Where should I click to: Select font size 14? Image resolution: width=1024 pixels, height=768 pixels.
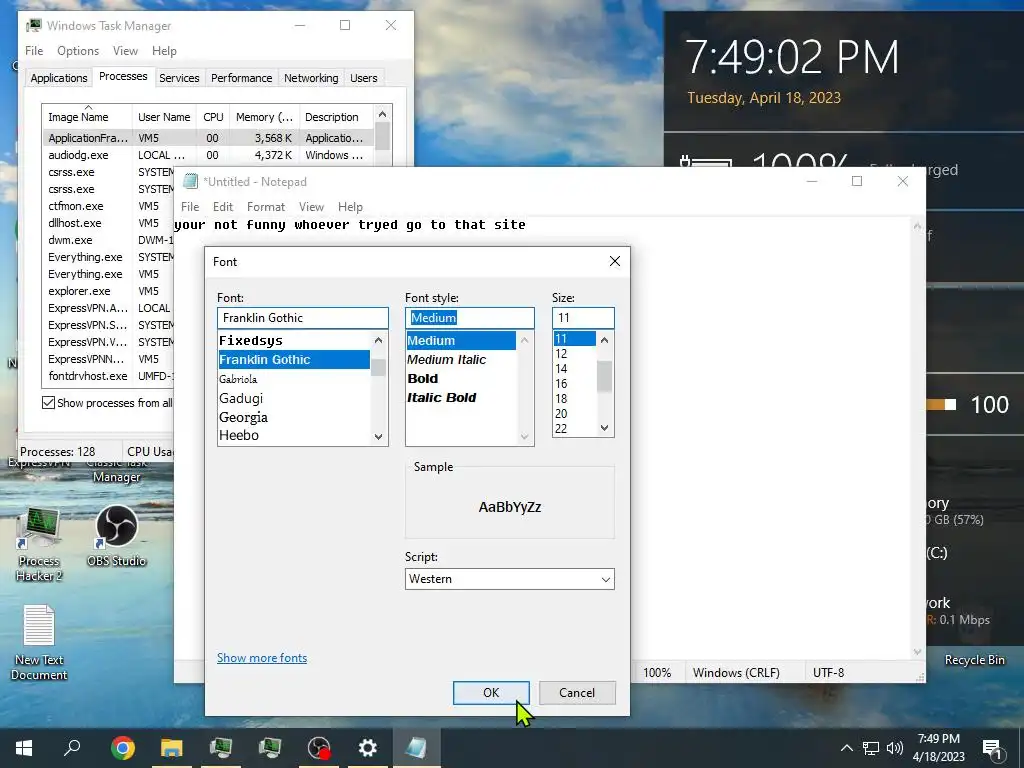point(574,369)
